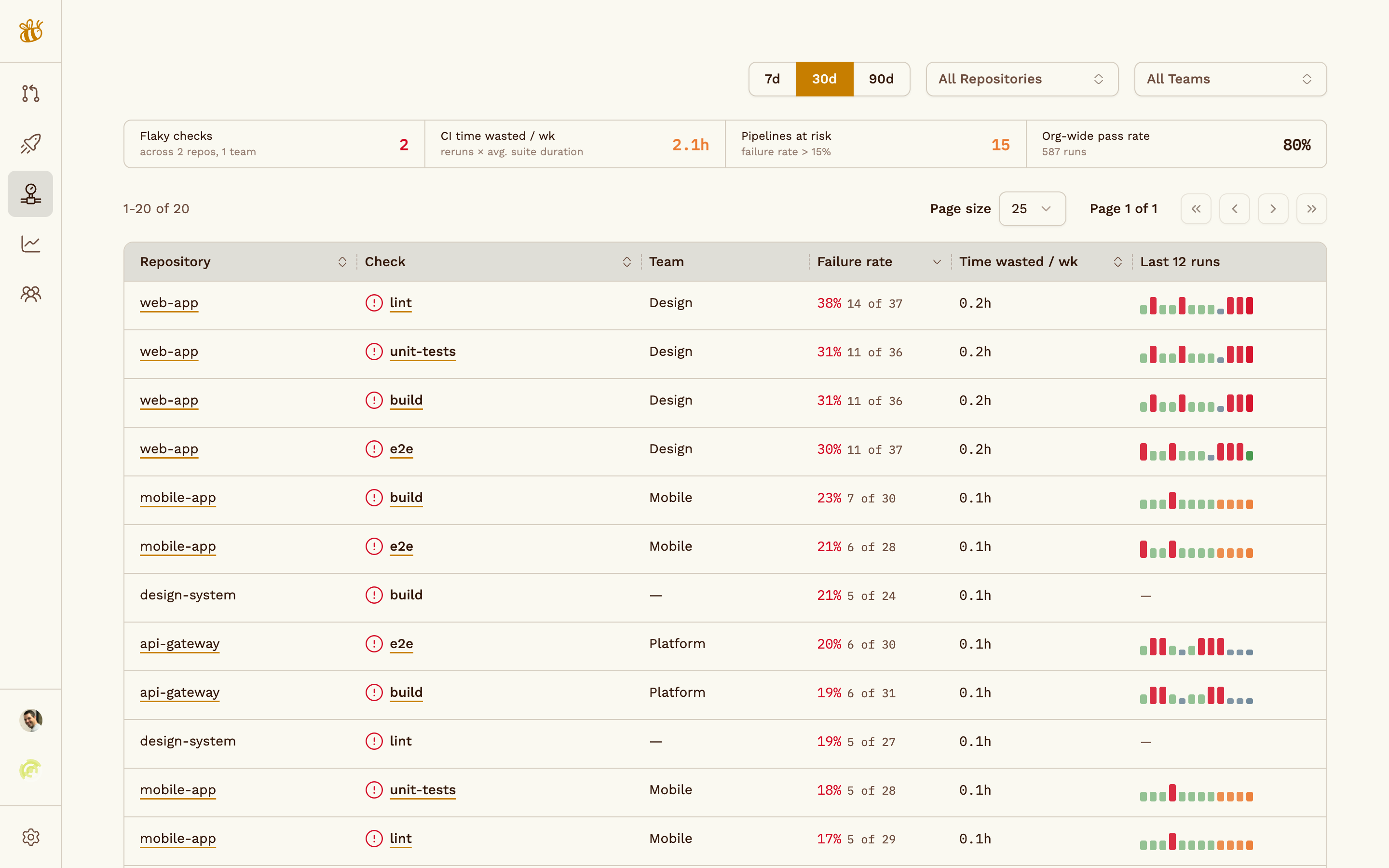Click the Flaky checks summary card
The image size is (1389, 868).
coord(274,144)
